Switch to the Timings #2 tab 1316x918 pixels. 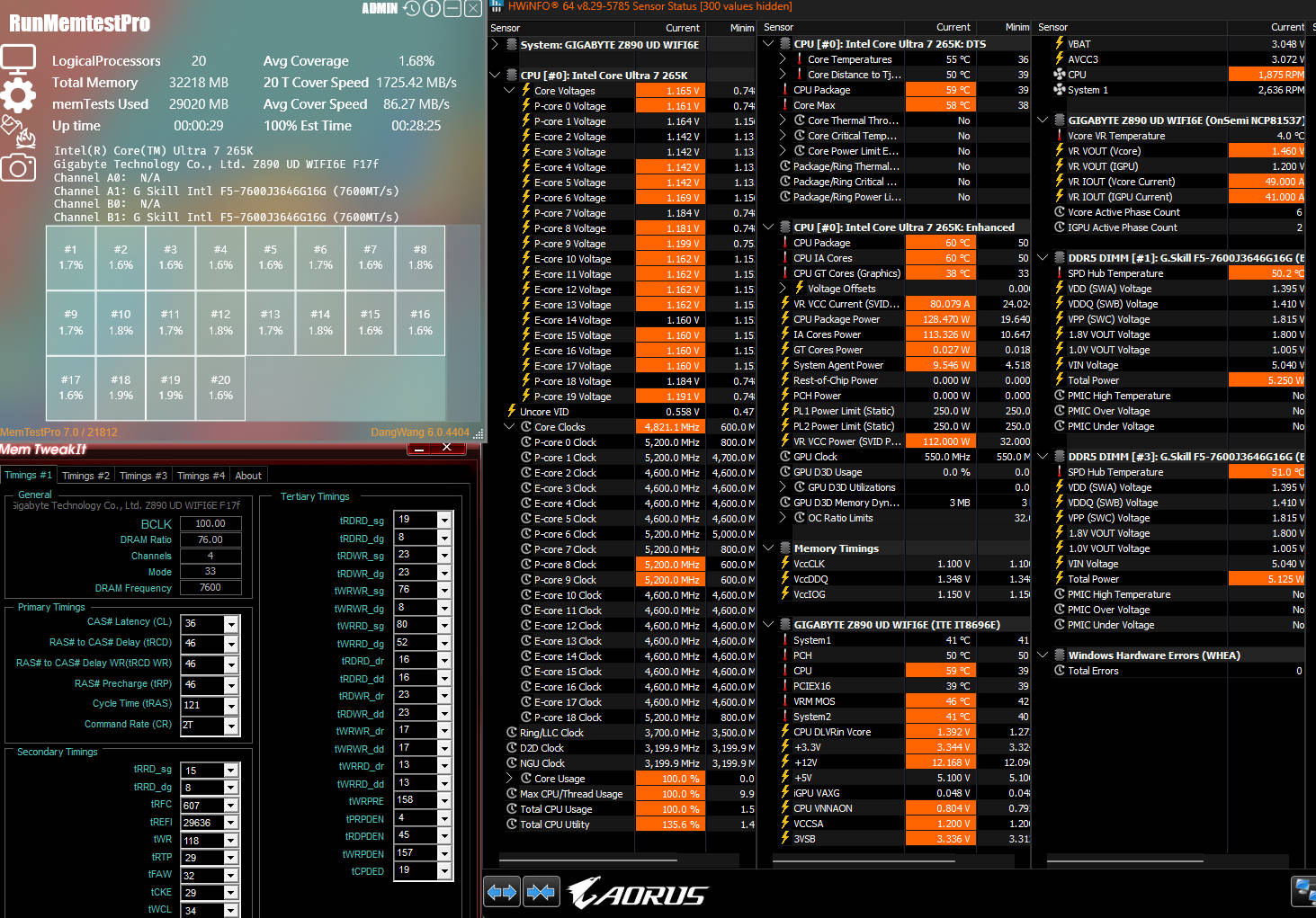[85, 476]
